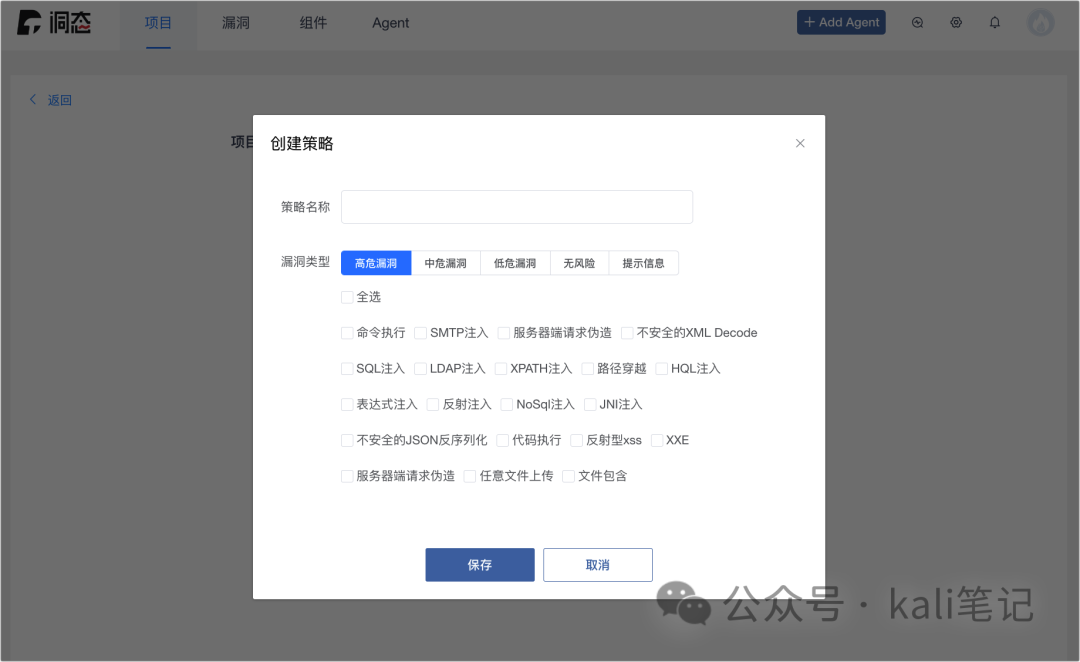Image resolution: width=1080 pixels, height=662 pixels.
Task: Check the JNI注入 checkbox
Action: click(590, 404)
